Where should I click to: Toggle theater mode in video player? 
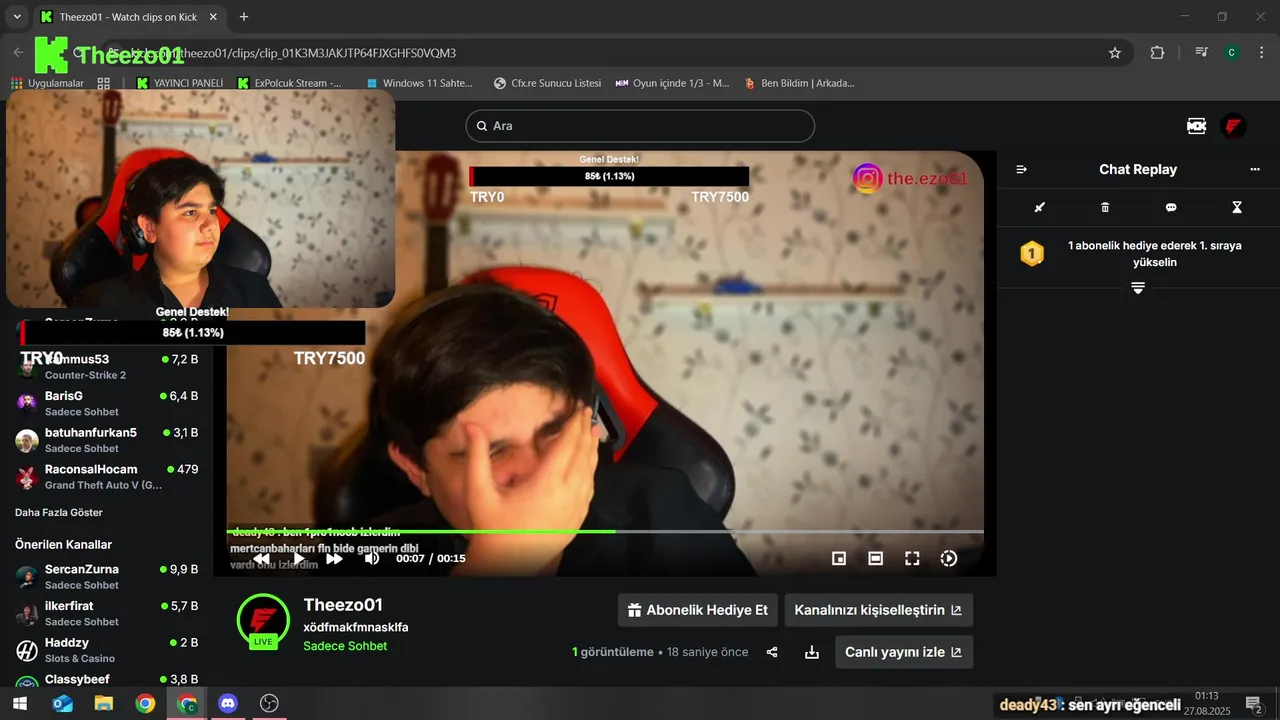point(876,559)
